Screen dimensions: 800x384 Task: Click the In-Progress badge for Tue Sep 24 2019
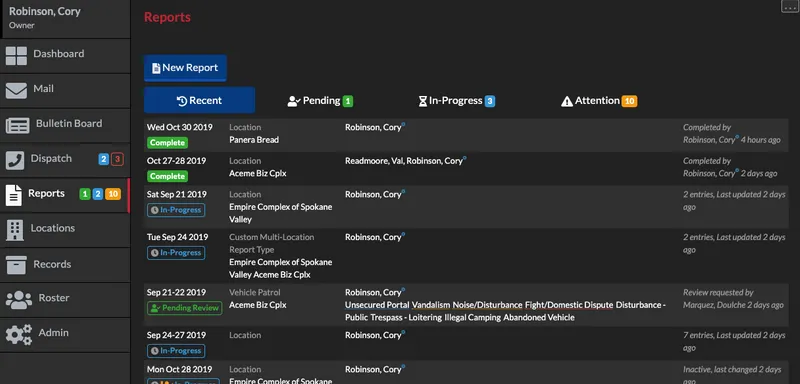(176, 253)
